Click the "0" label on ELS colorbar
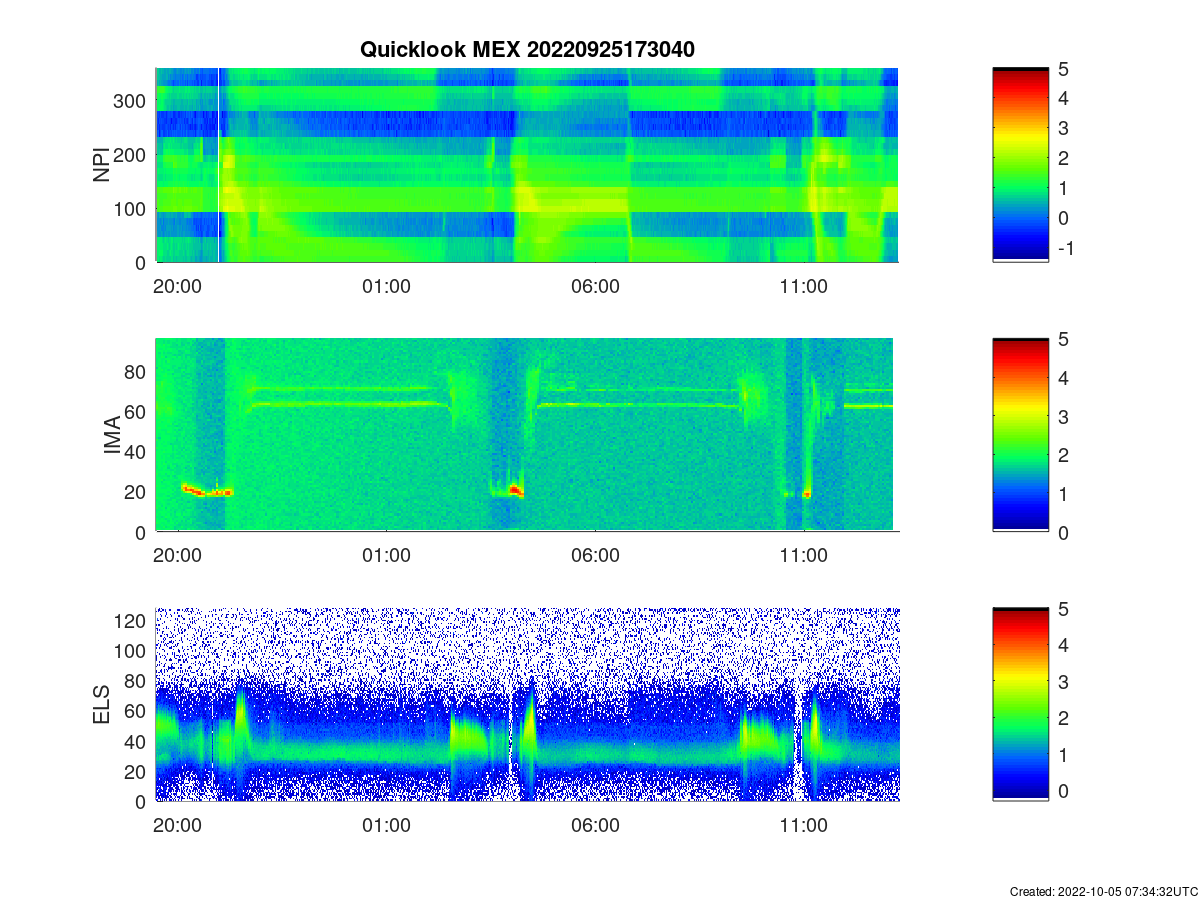 [x=1063, y=790]
